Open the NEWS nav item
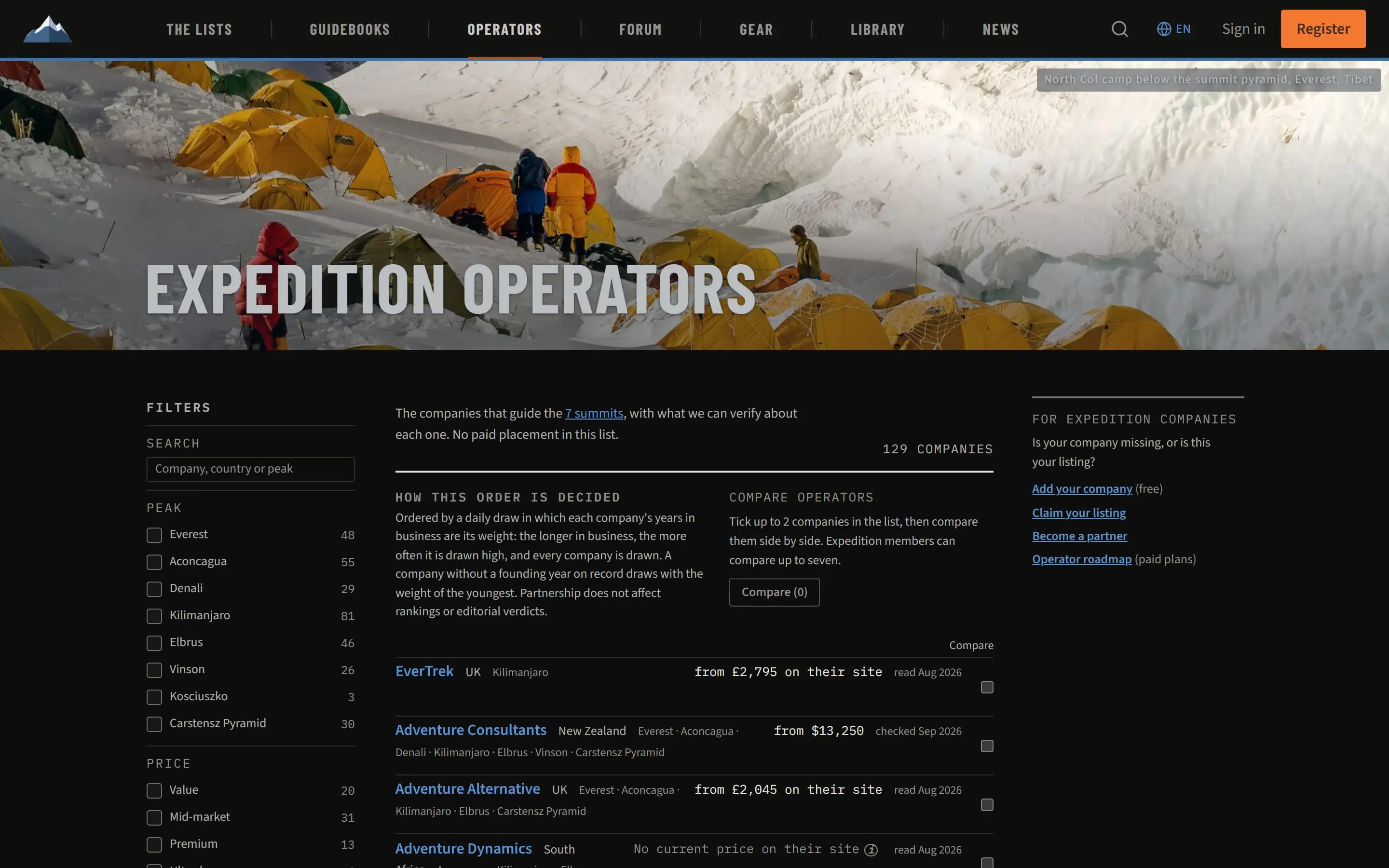Screen dimensions: 1389x868 point(1000,29)
